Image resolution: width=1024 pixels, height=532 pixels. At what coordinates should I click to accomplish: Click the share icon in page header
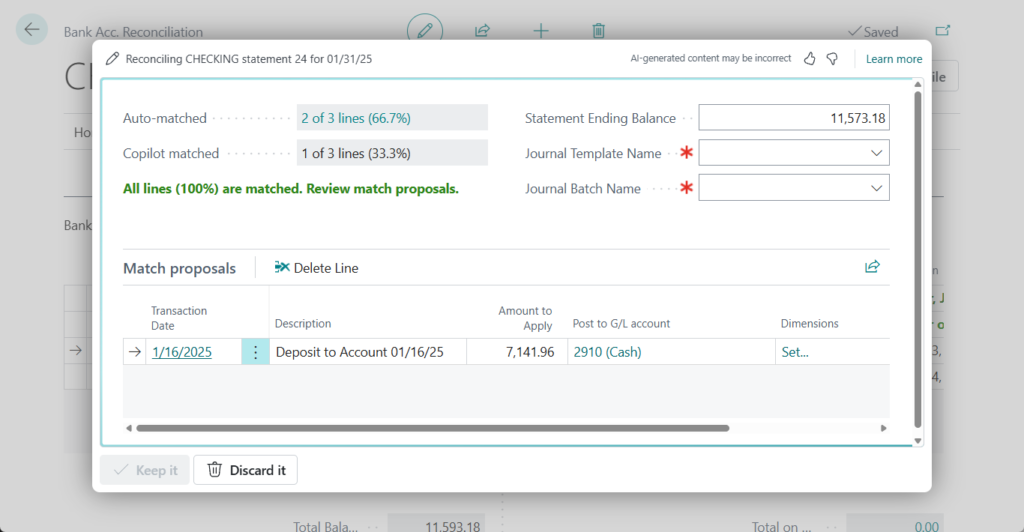click(x=482, y=30)
